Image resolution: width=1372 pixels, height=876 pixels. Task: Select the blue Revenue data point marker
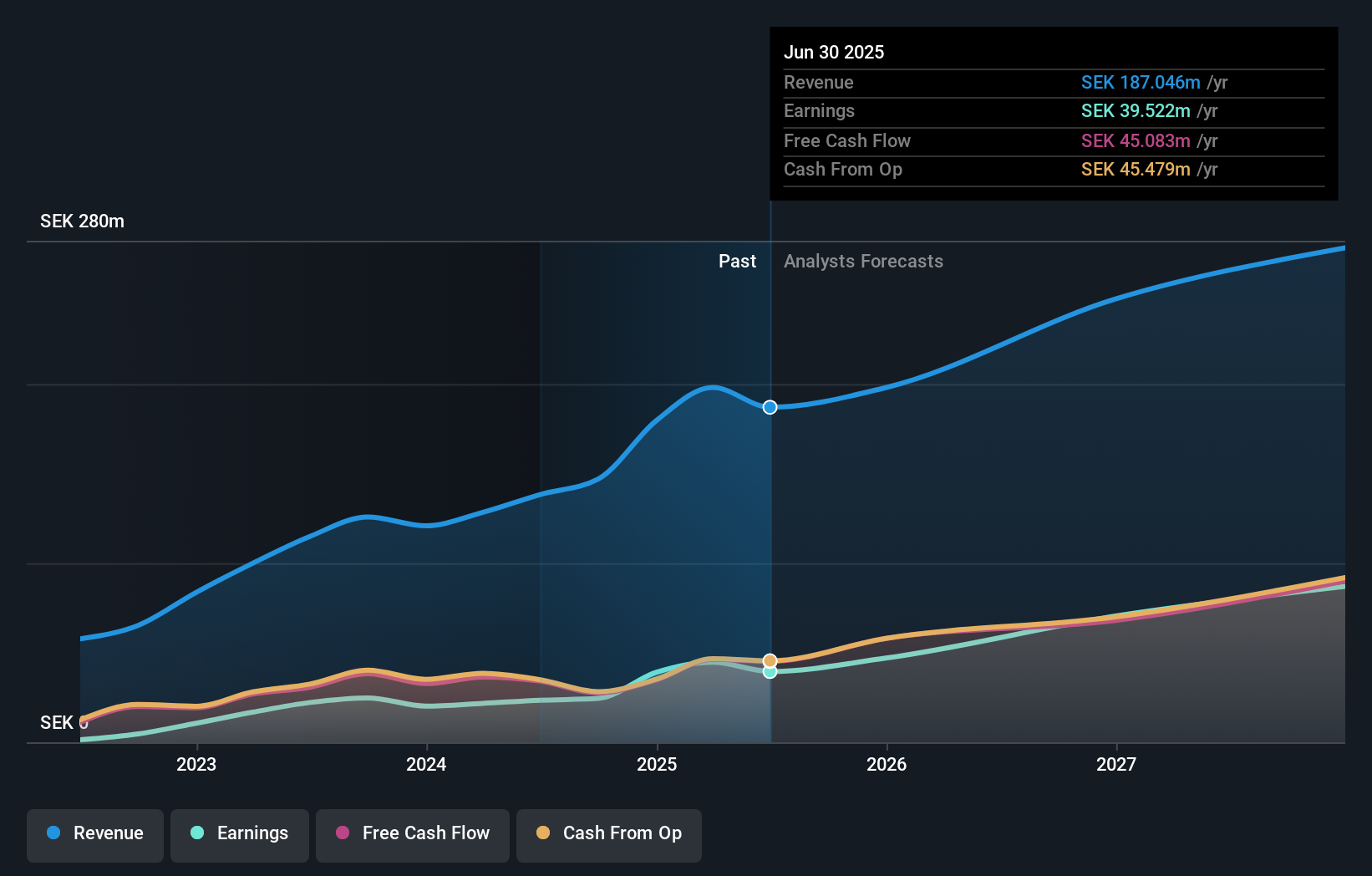click(x=770, y=407)
